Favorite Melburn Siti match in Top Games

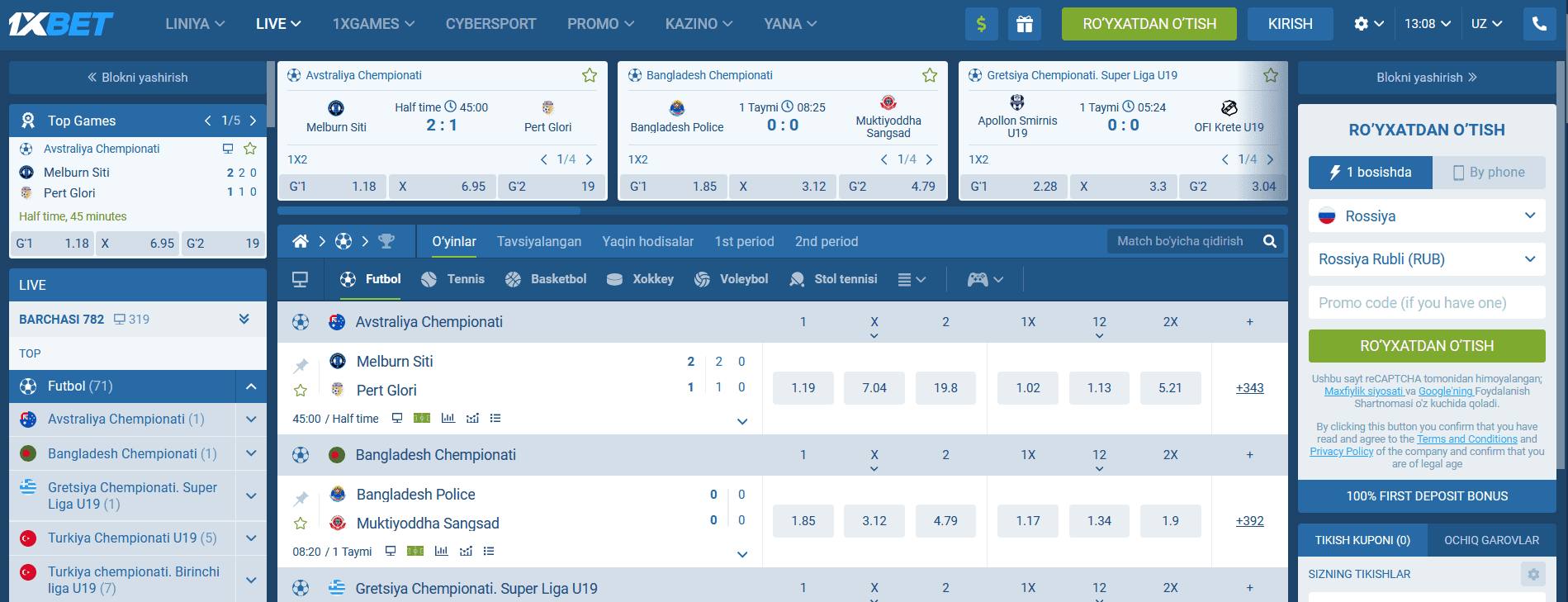pyautogui.click(x=250, y=149)
